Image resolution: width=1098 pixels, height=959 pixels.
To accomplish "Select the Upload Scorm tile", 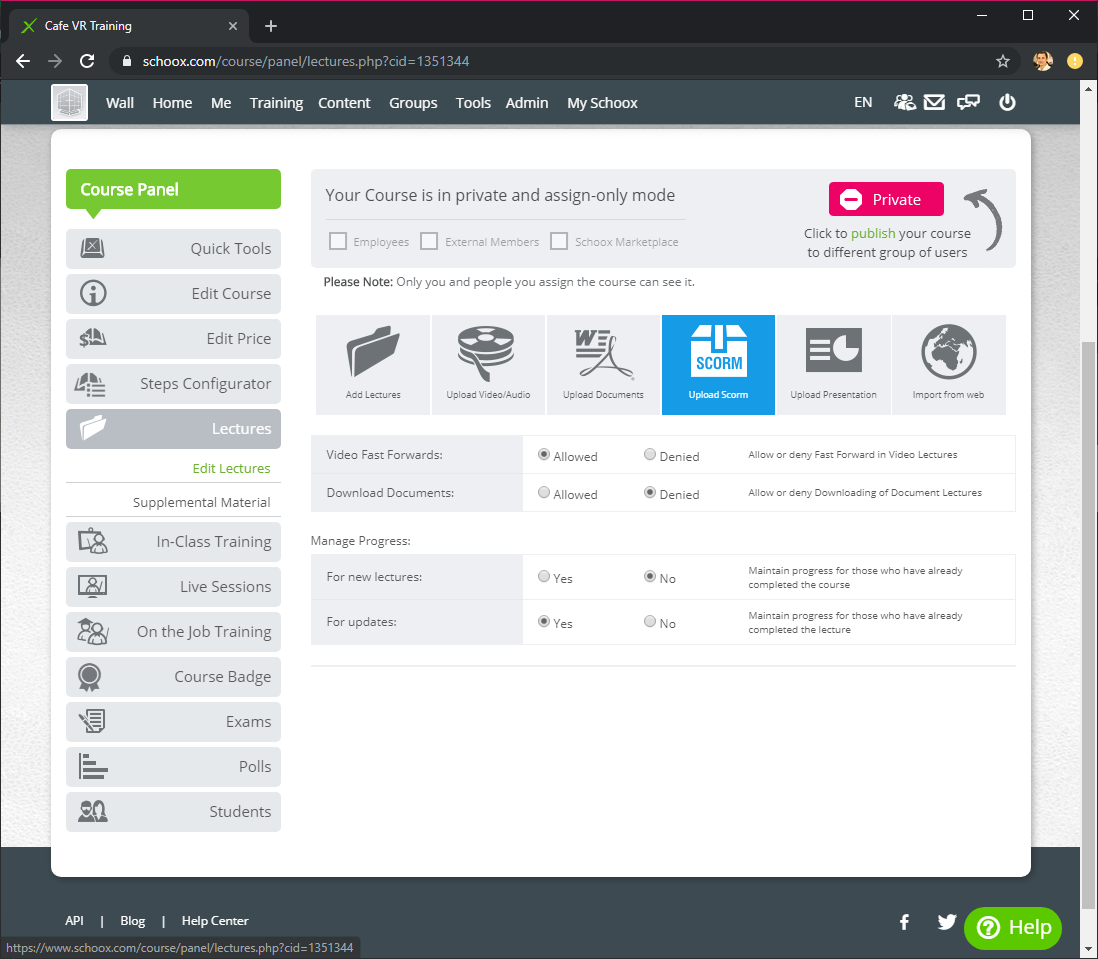I will pos(718,365).
